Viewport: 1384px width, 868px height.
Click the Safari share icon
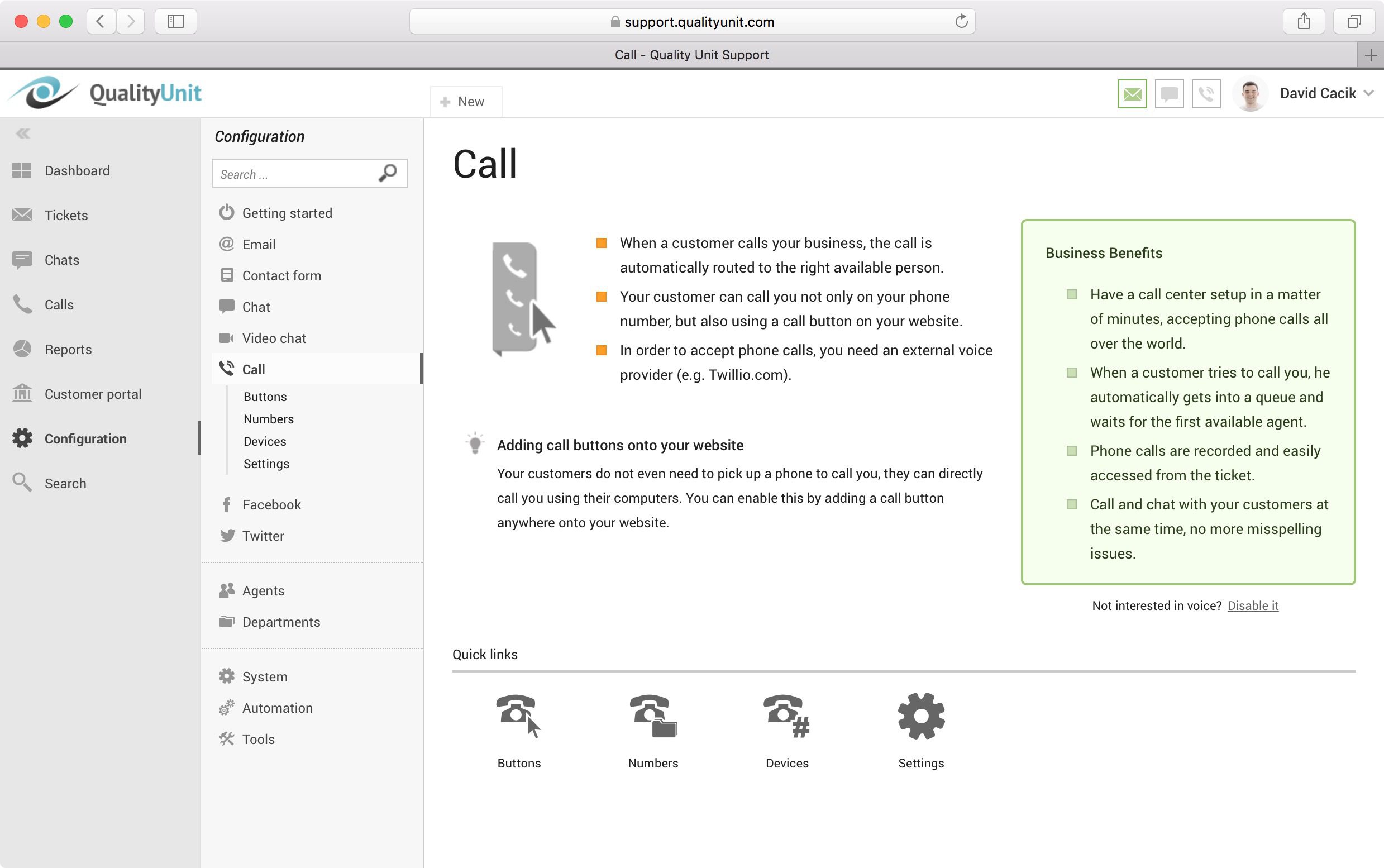(1304, 21)
